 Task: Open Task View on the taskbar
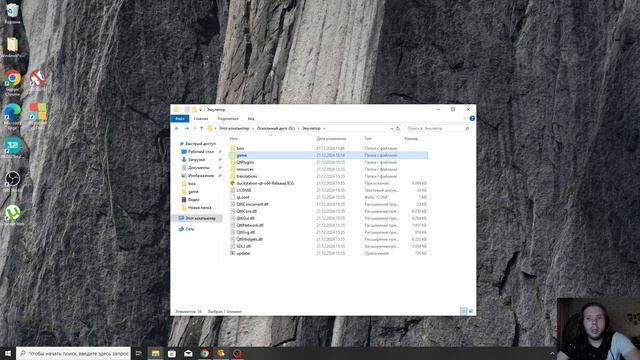coord(138,353)
